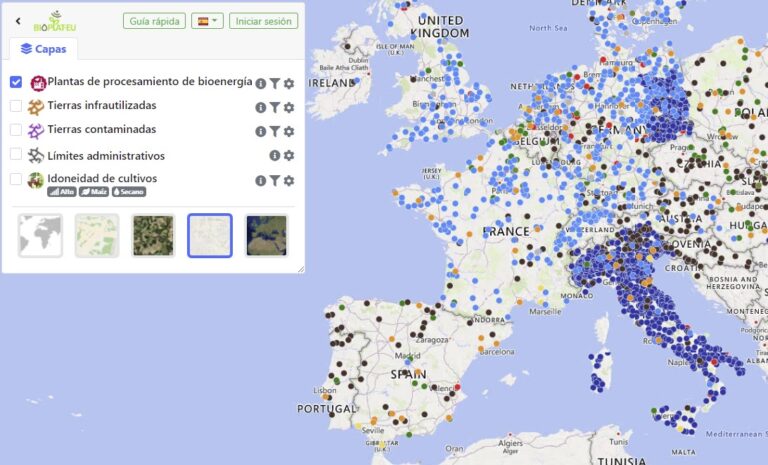Image resolution: width=768 pixels, height=465 pixels.
Task: Click the Límites administrativos label
Action: pos(106,156)
